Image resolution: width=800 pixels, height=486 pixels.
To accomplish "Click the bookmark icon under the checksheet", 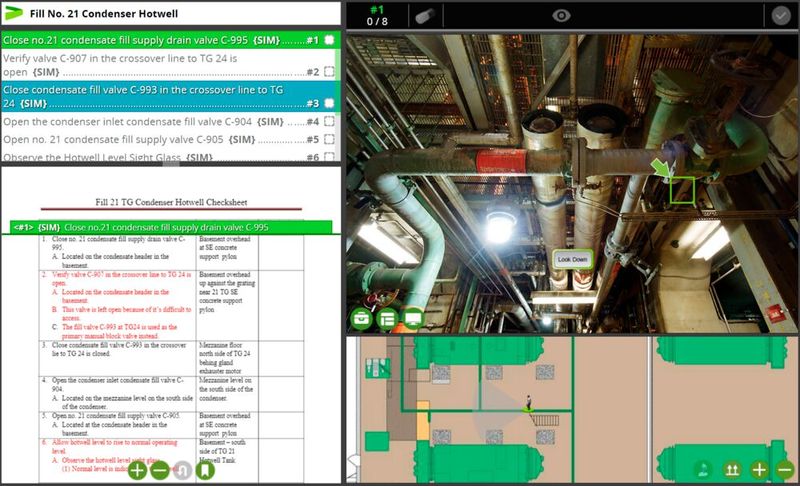I will [207, 469].
